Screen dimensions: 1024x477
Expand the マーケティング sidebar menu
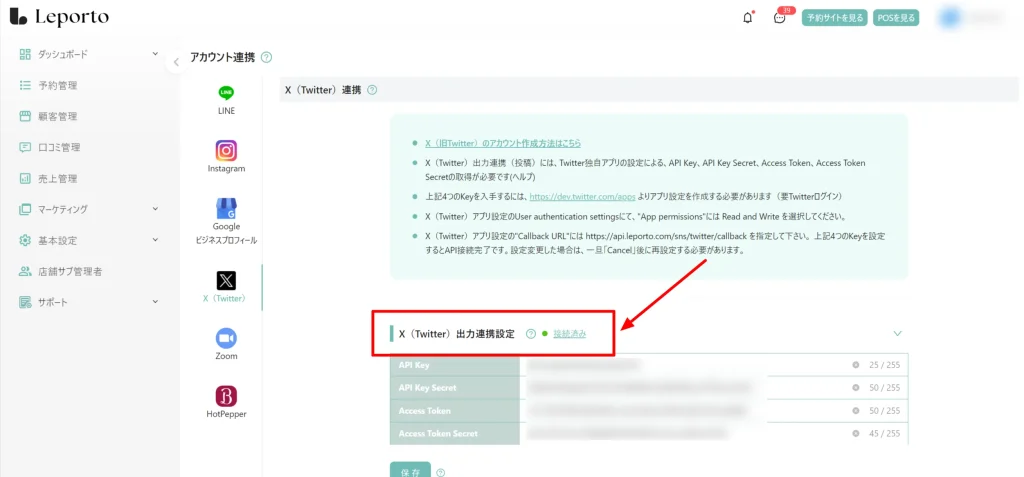155,209
